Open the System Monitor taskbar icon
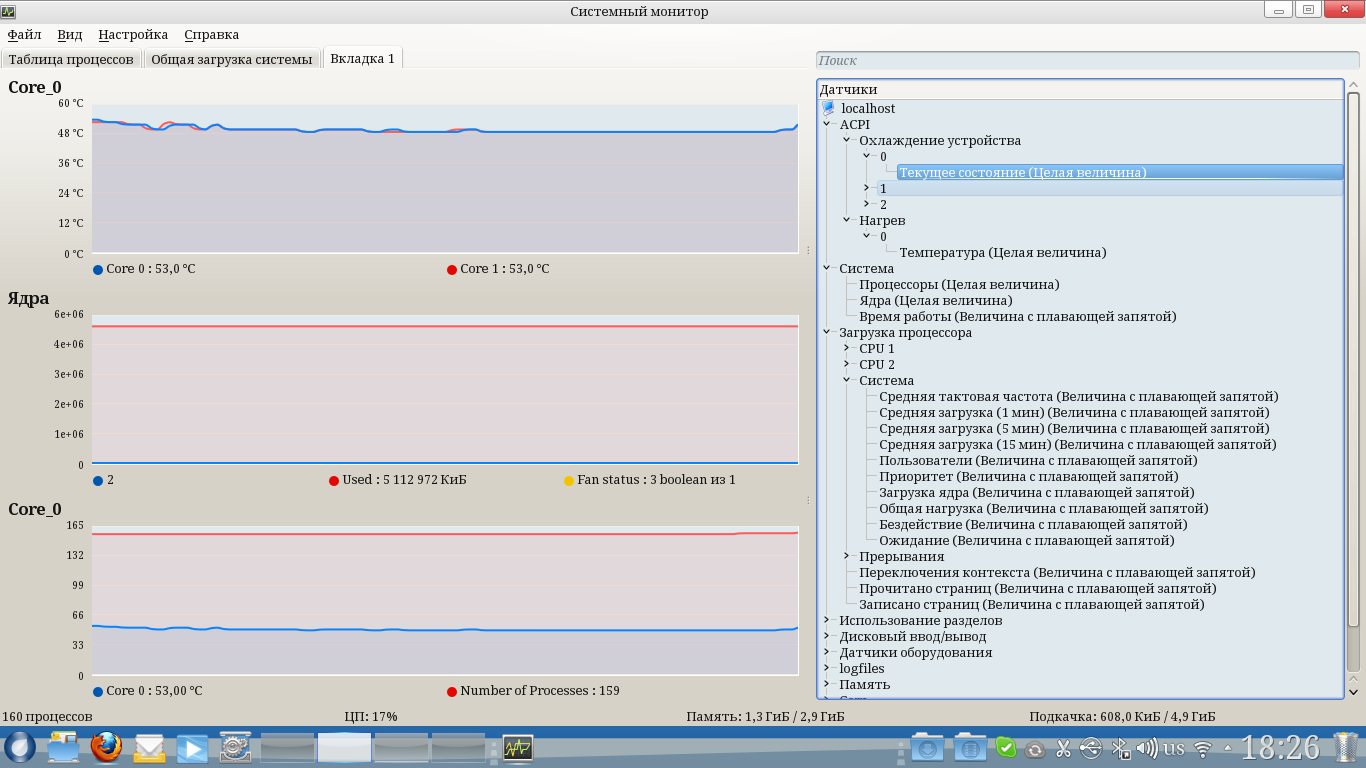 [517, 748]
